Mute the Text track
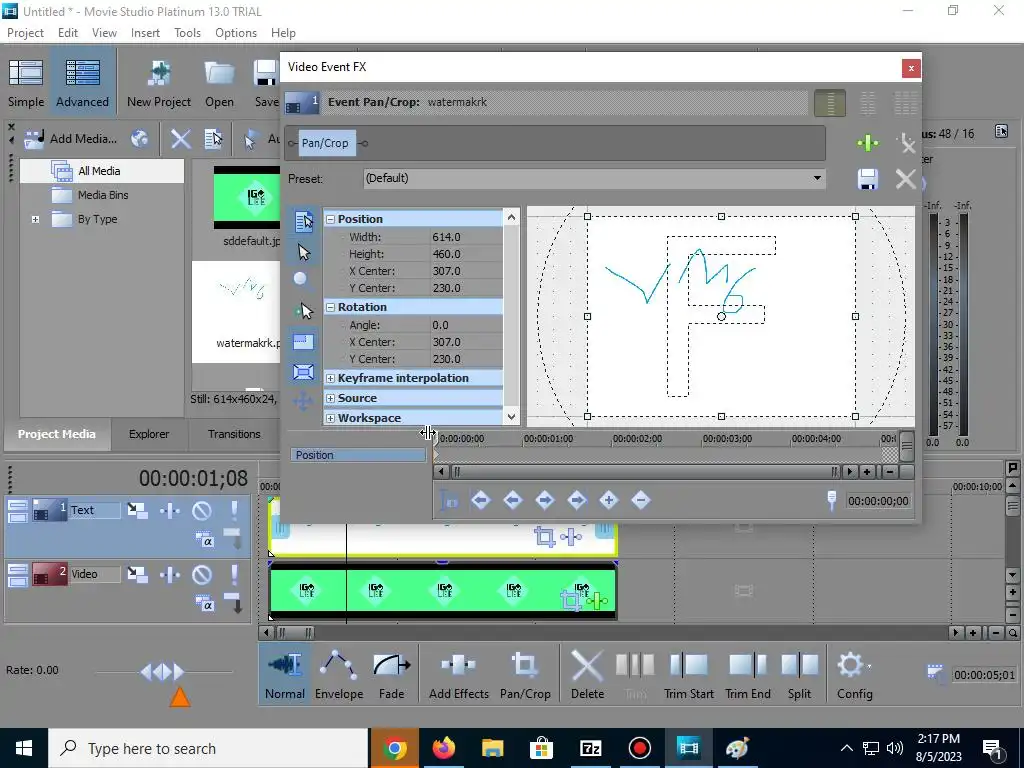 point(202,510)
